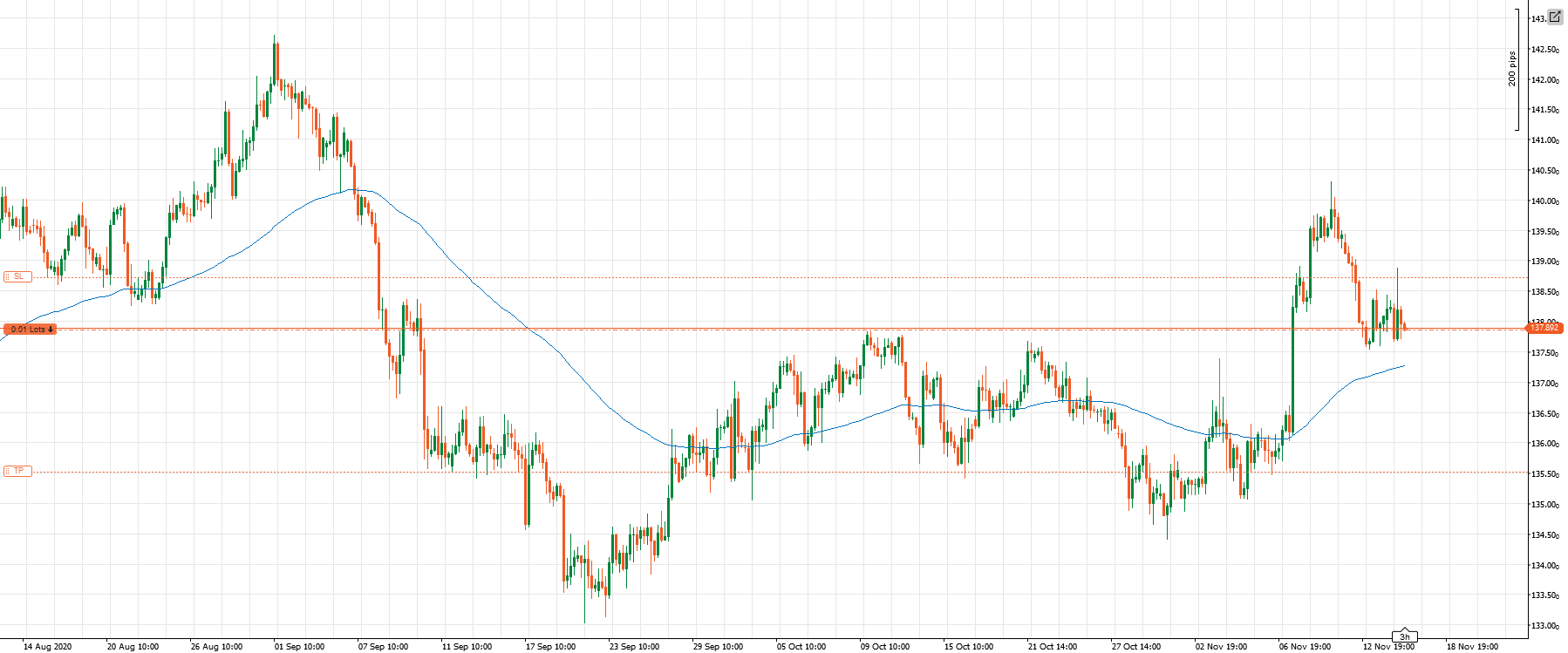Click the 142.00 price axis label
The height and width of the screenshot is (653, 1568).
[x=1545, y=80]
